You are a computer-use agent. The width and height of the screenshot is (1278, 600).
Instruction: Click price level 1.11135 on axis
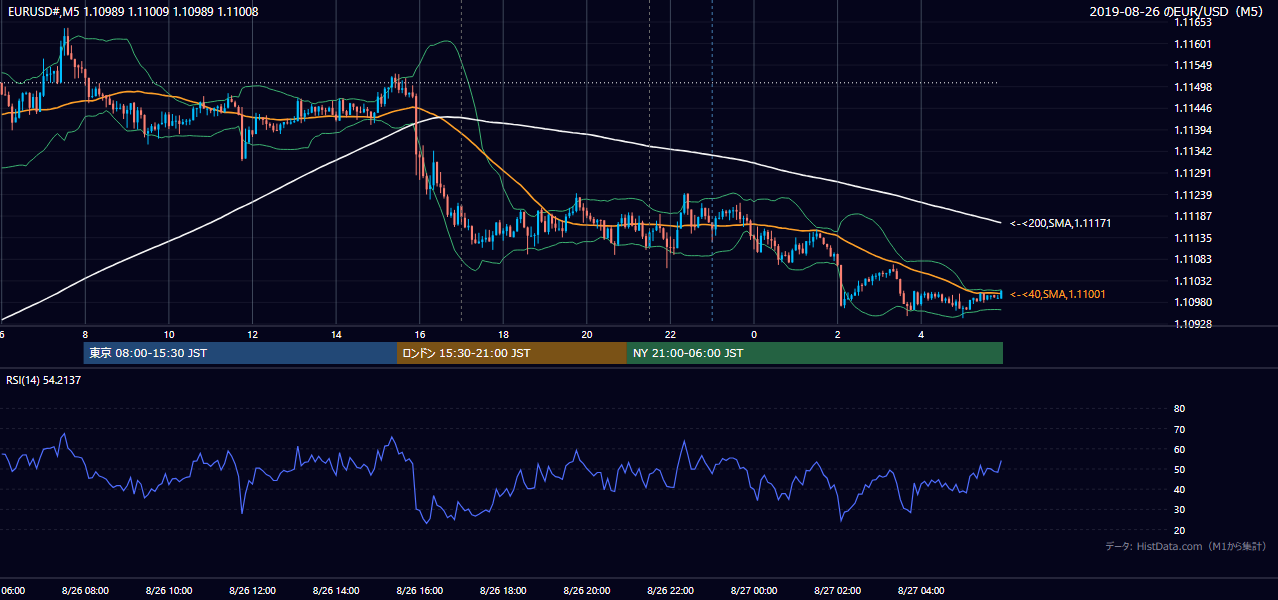click(x=1193, y=238)
